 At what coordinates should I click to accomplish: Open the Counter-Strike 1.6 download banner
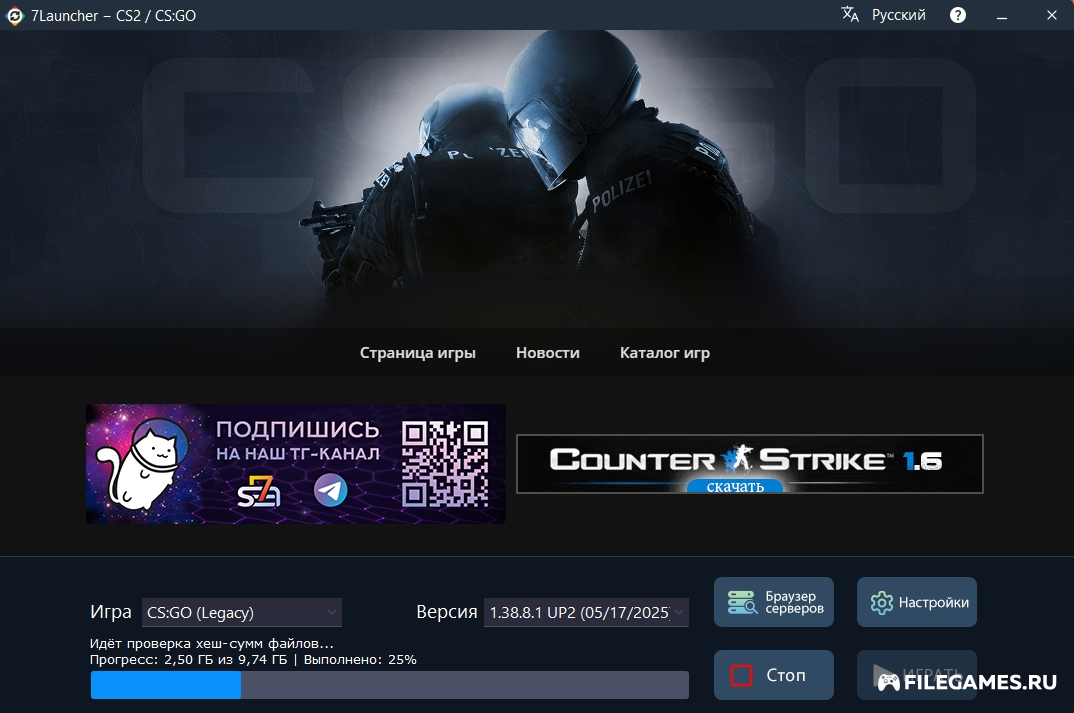749,464
